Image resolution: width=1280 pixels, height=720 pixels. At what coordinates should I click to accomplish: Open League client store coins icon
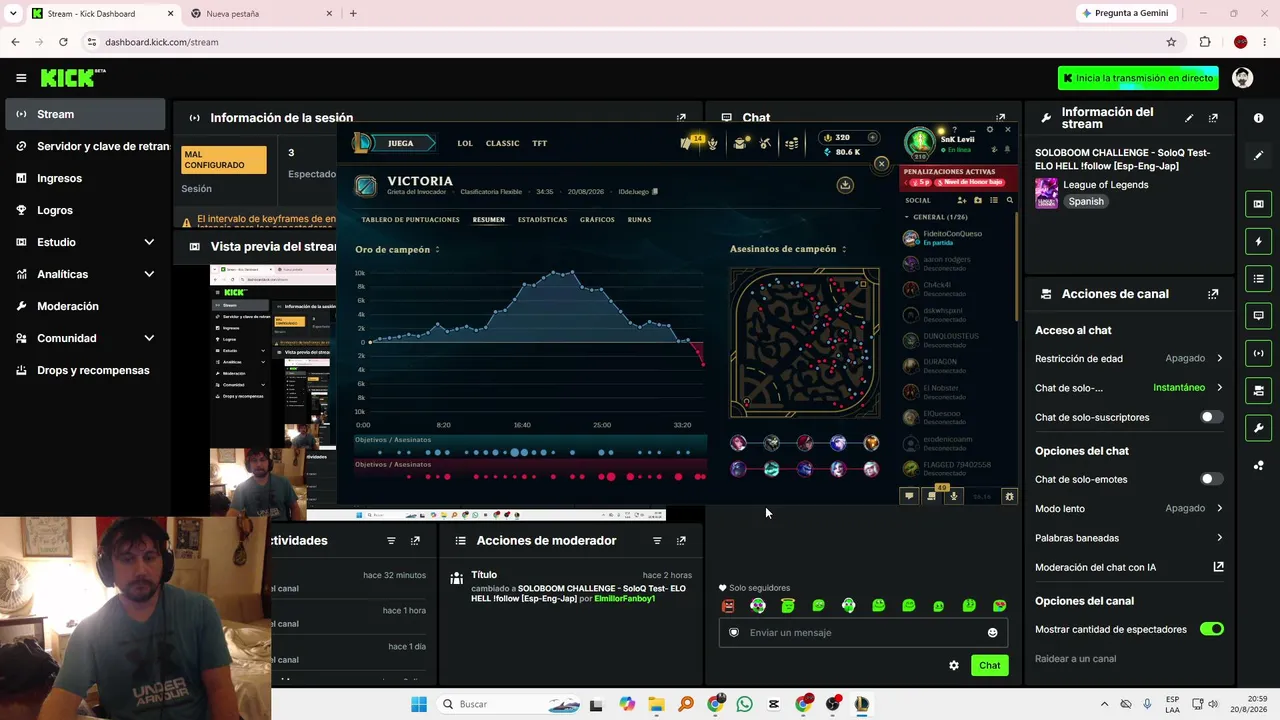pos(791,143)
